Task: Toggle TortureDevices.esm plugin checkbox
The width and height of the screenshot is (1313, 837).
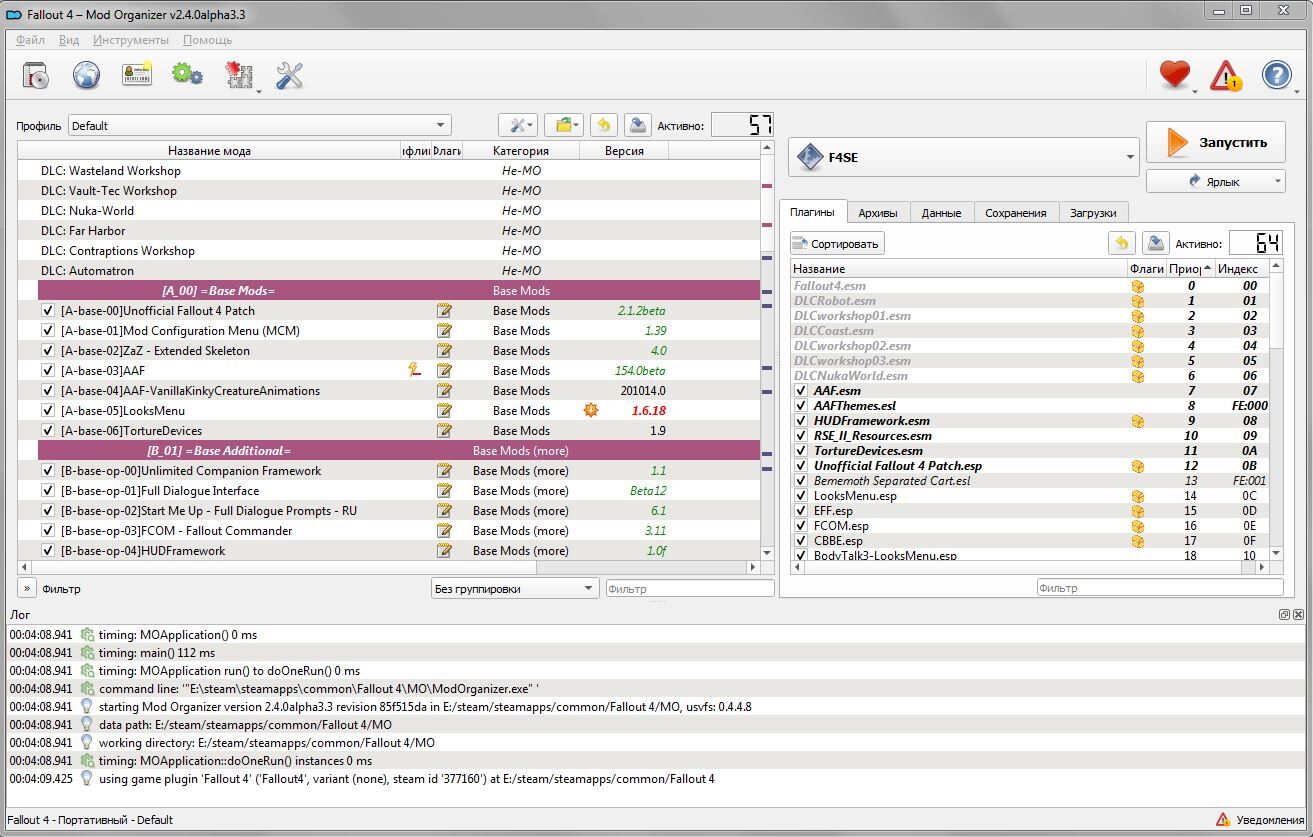Action: coord(801,451)
